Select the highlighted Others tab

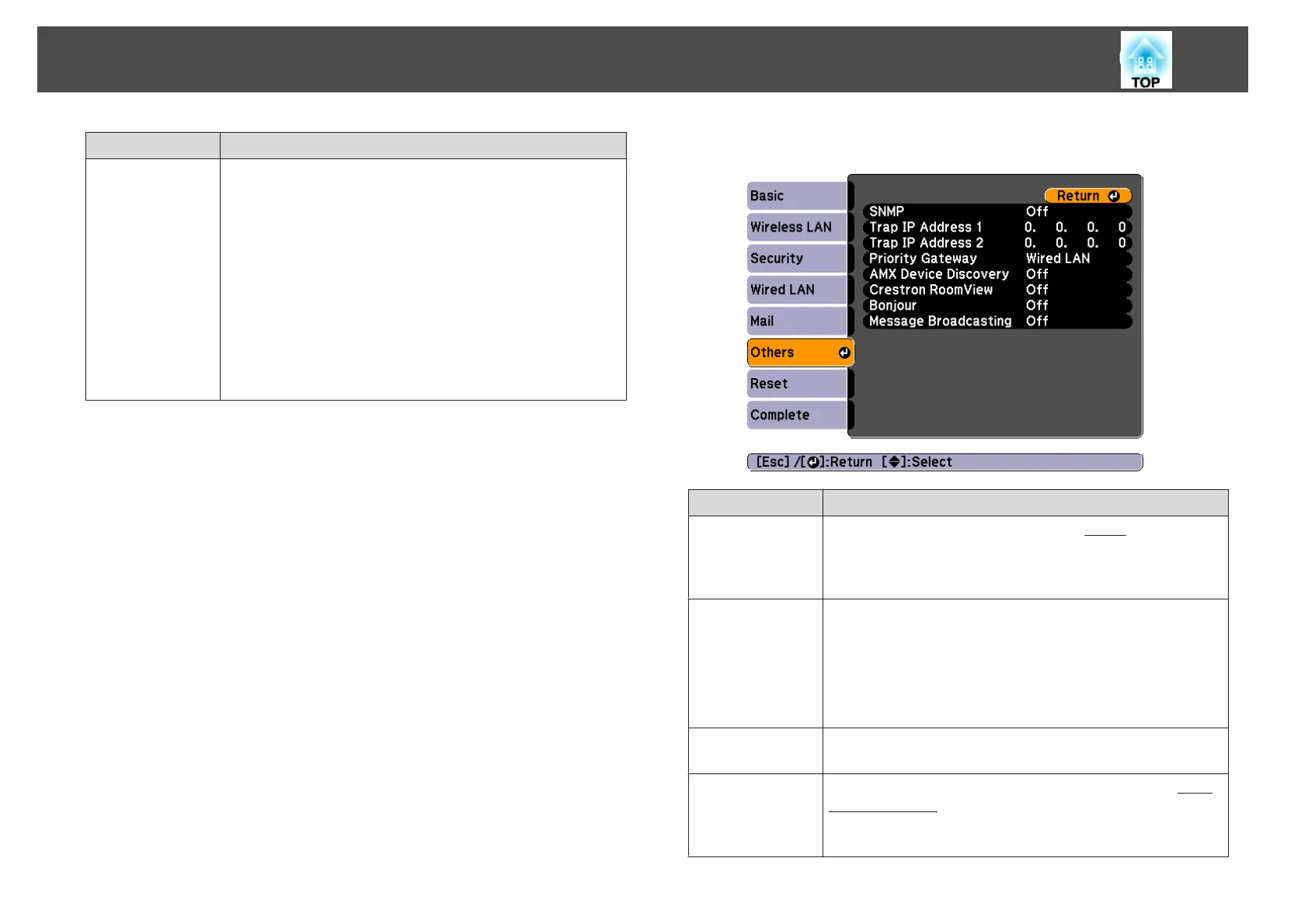pos(800,353)
